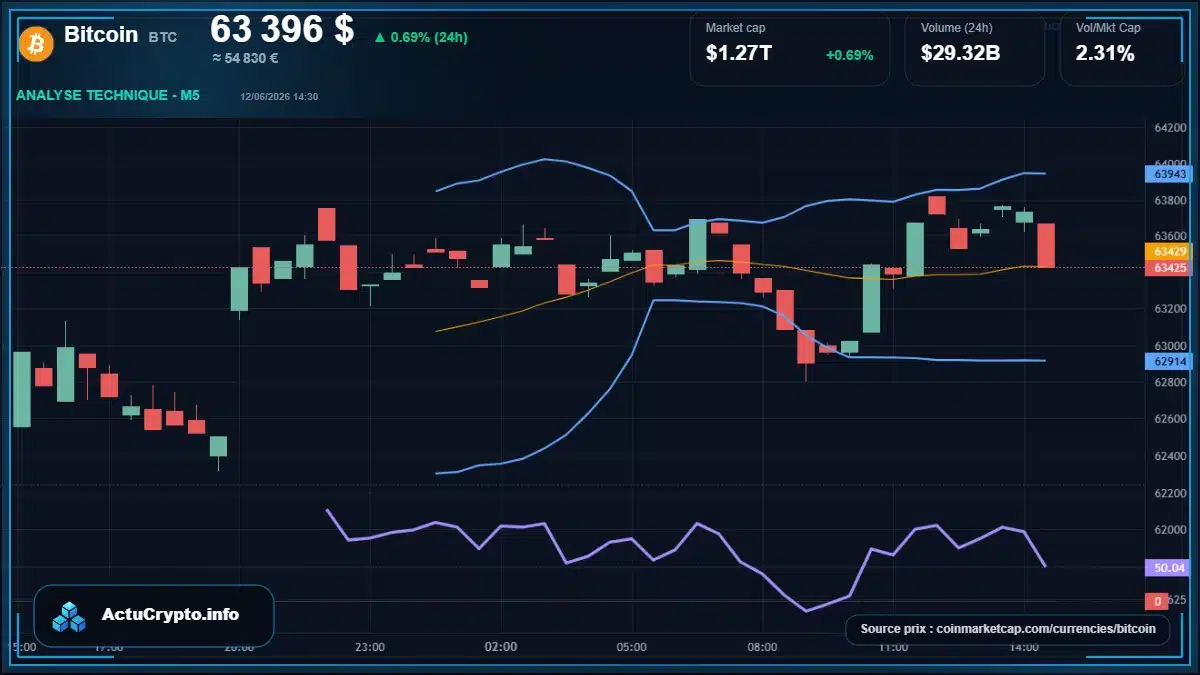Click the 63200 price axis tick
This screenshot has width=1200, height=675.
pos(1170,309)
